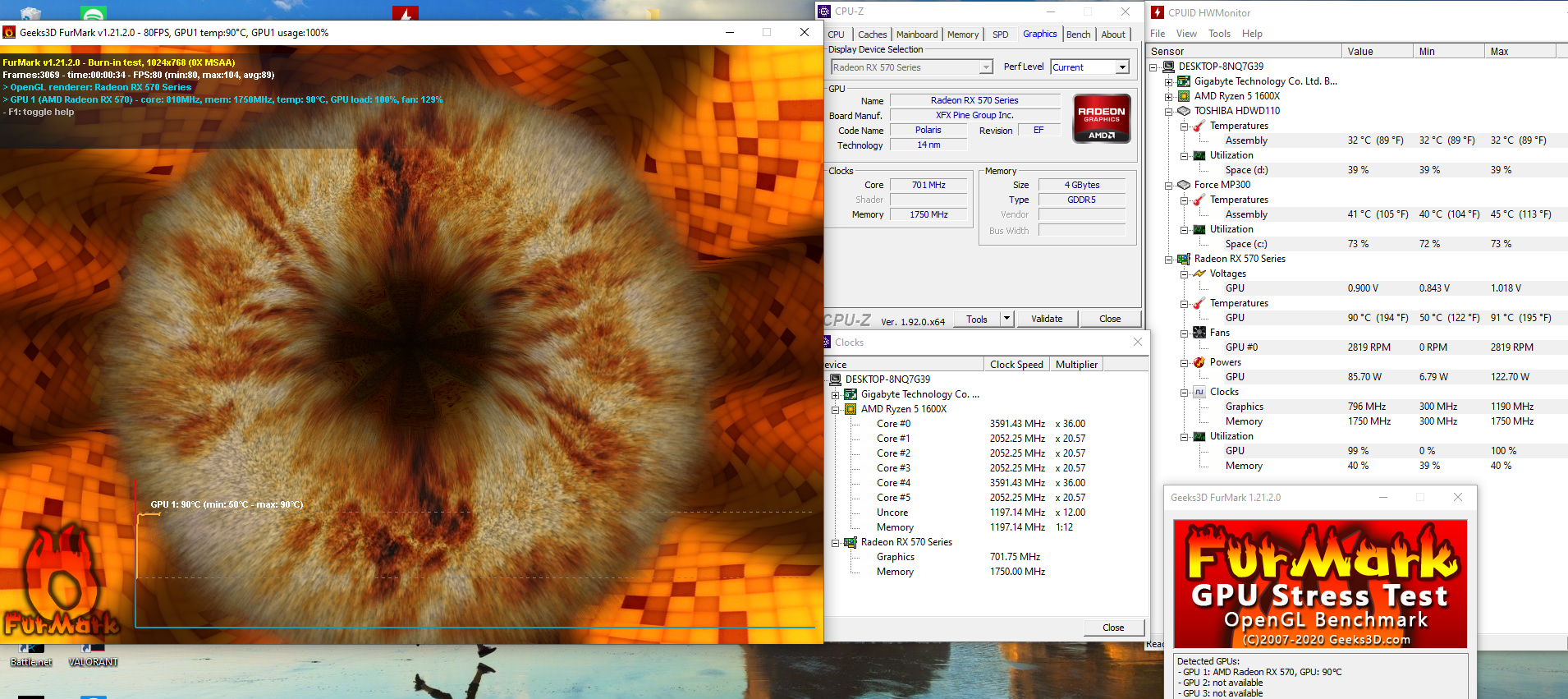This screenshot has height=699, width=1568.
Task: Open the File menu in HWMonitor
Action: (1158, 34)
